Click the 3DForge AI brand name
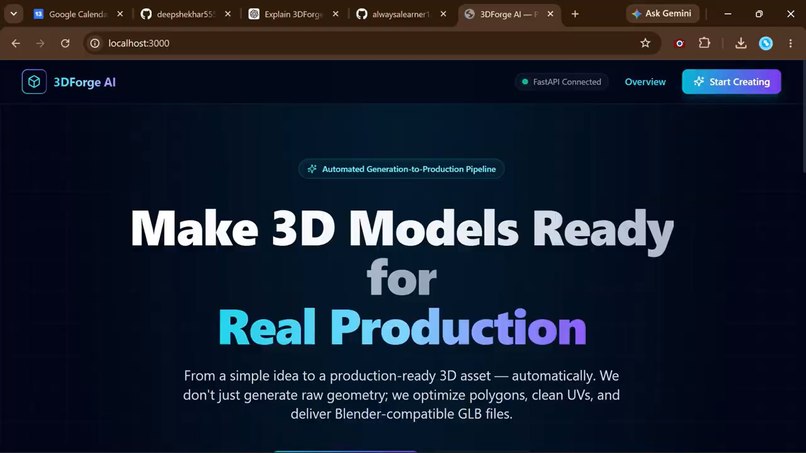Image resolution: width=806 pixels, height=453 pixels. tap(85, 82)
